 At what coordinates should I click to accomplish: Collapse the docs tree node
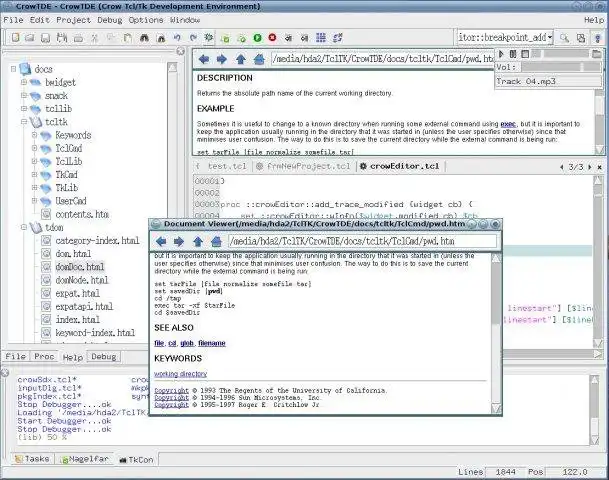14,69
